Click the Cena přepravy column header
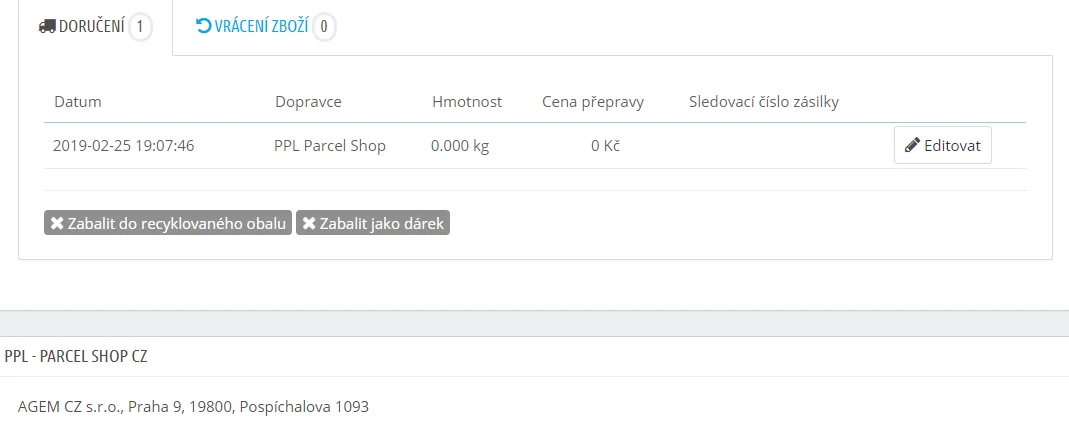1069x437 pixels. tap(593, 102)
